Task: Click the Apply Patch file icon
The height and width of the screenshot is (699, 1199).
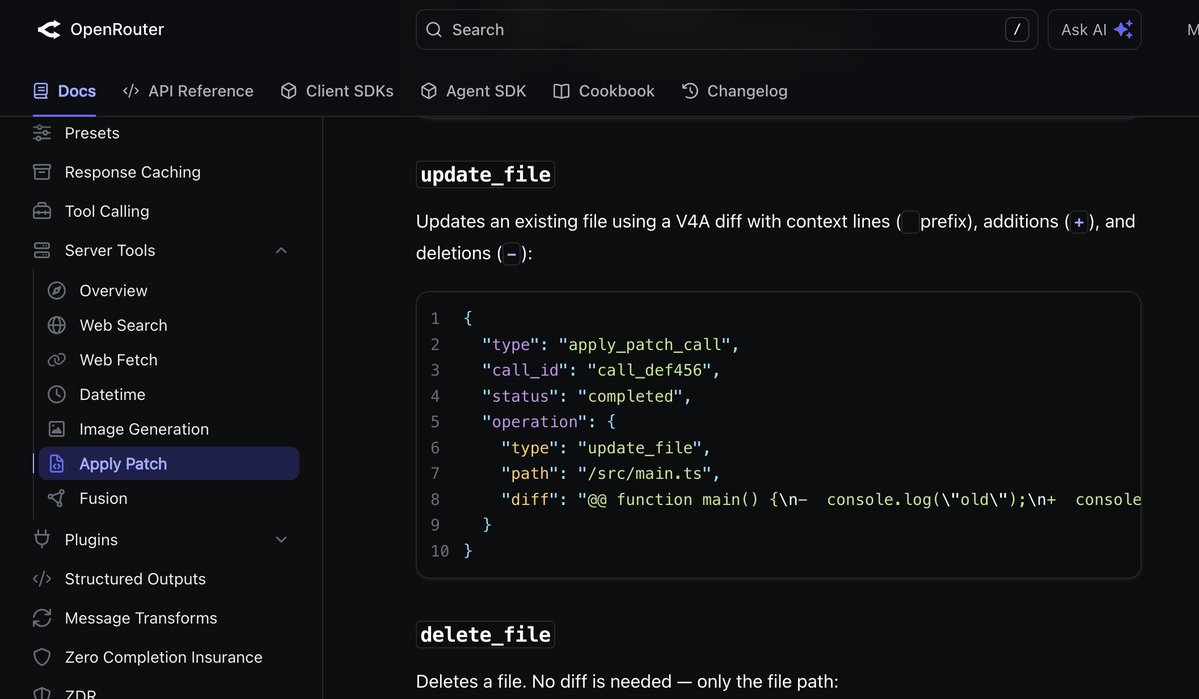Action: pos(57,463)
